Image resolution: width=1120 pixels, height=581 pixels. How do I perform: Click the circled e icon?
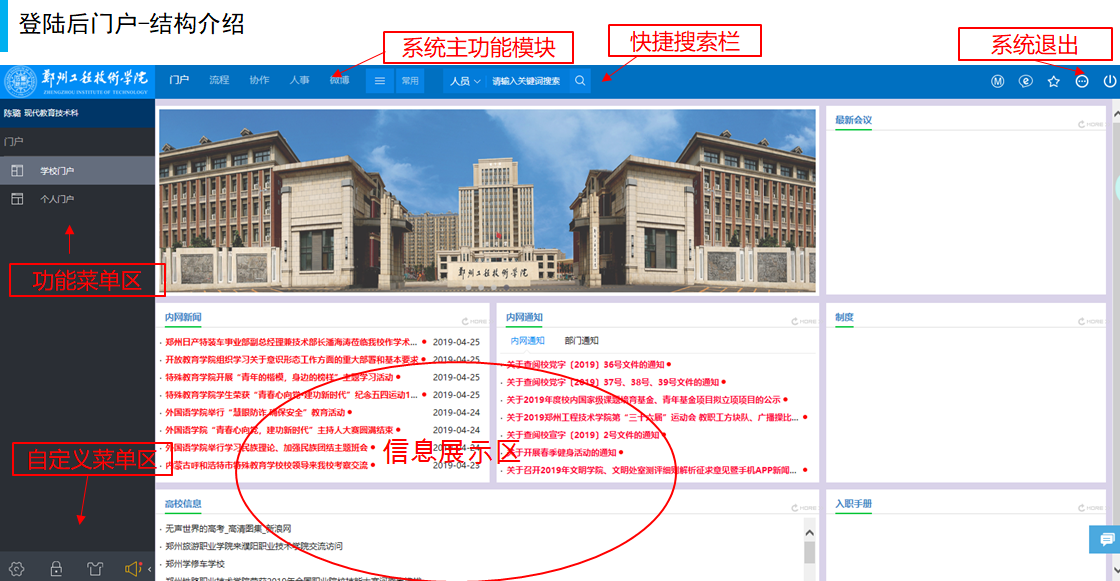click(1025, 81)
